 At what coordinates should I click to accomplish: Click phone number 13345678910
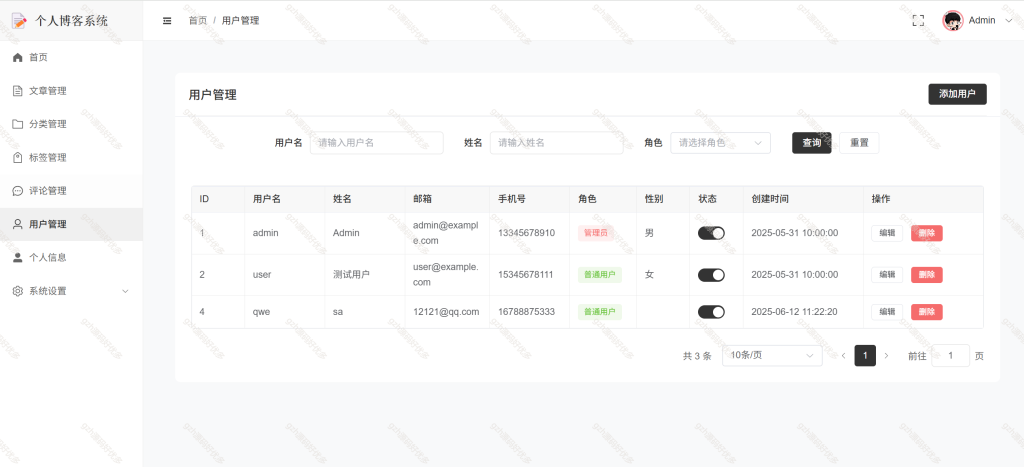coord(526,233)
